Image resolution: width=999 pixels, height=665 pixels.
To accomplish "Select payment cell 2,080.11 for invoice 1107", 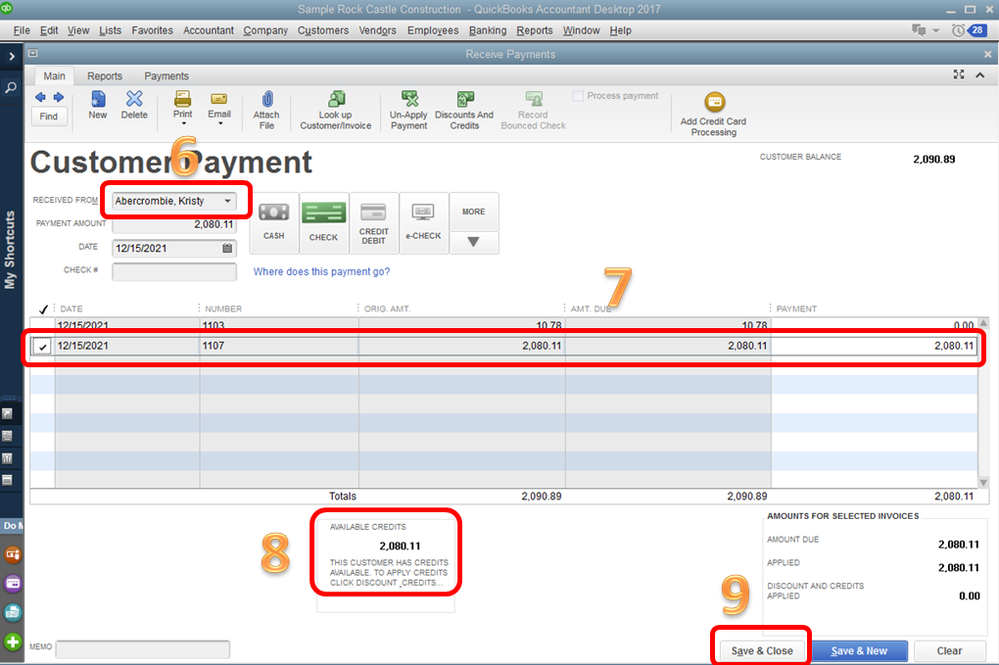I will 873,346.
